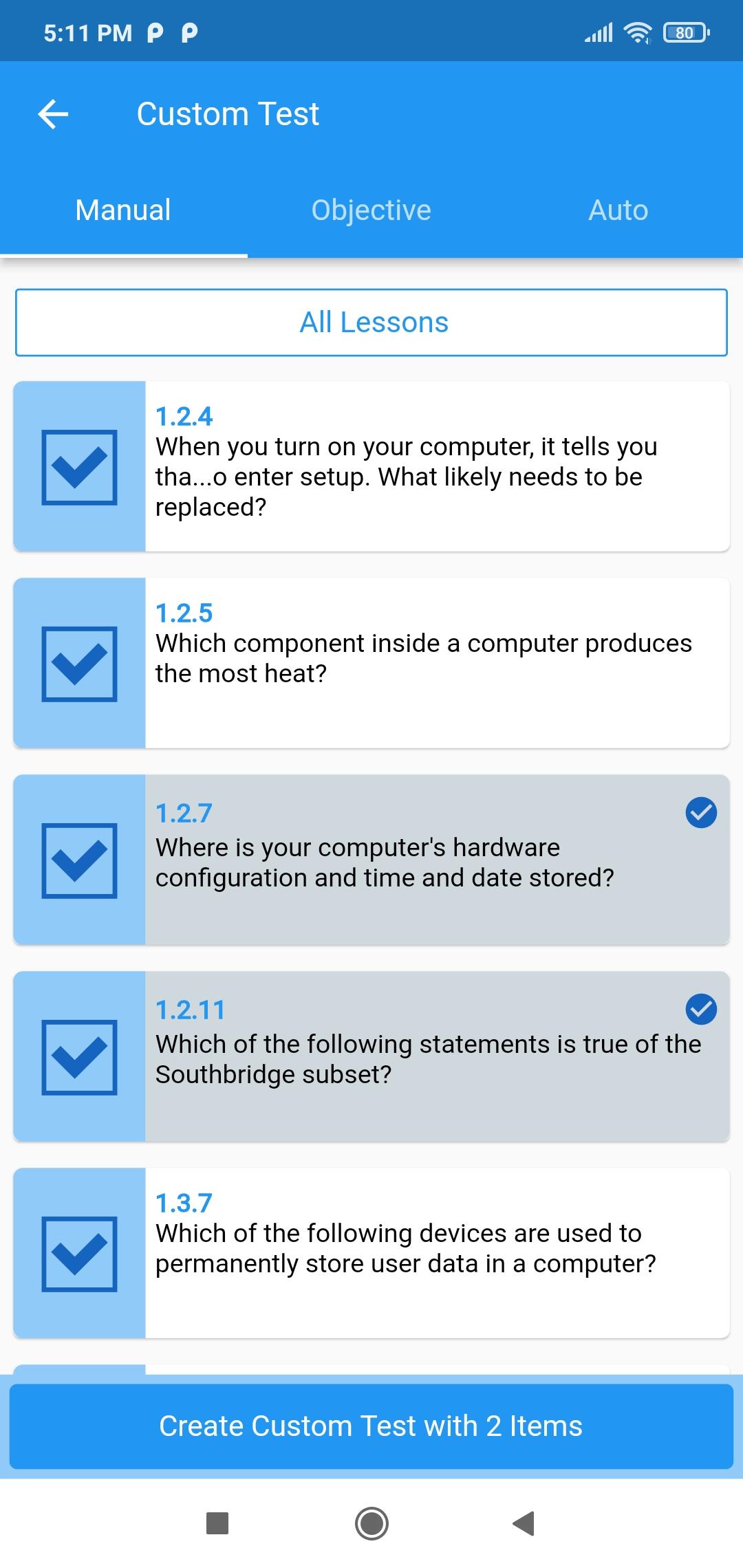Toggle checkbox for question 1.2.11
The height and width of the screenshot is (1568, 743).
(79, 1057)
